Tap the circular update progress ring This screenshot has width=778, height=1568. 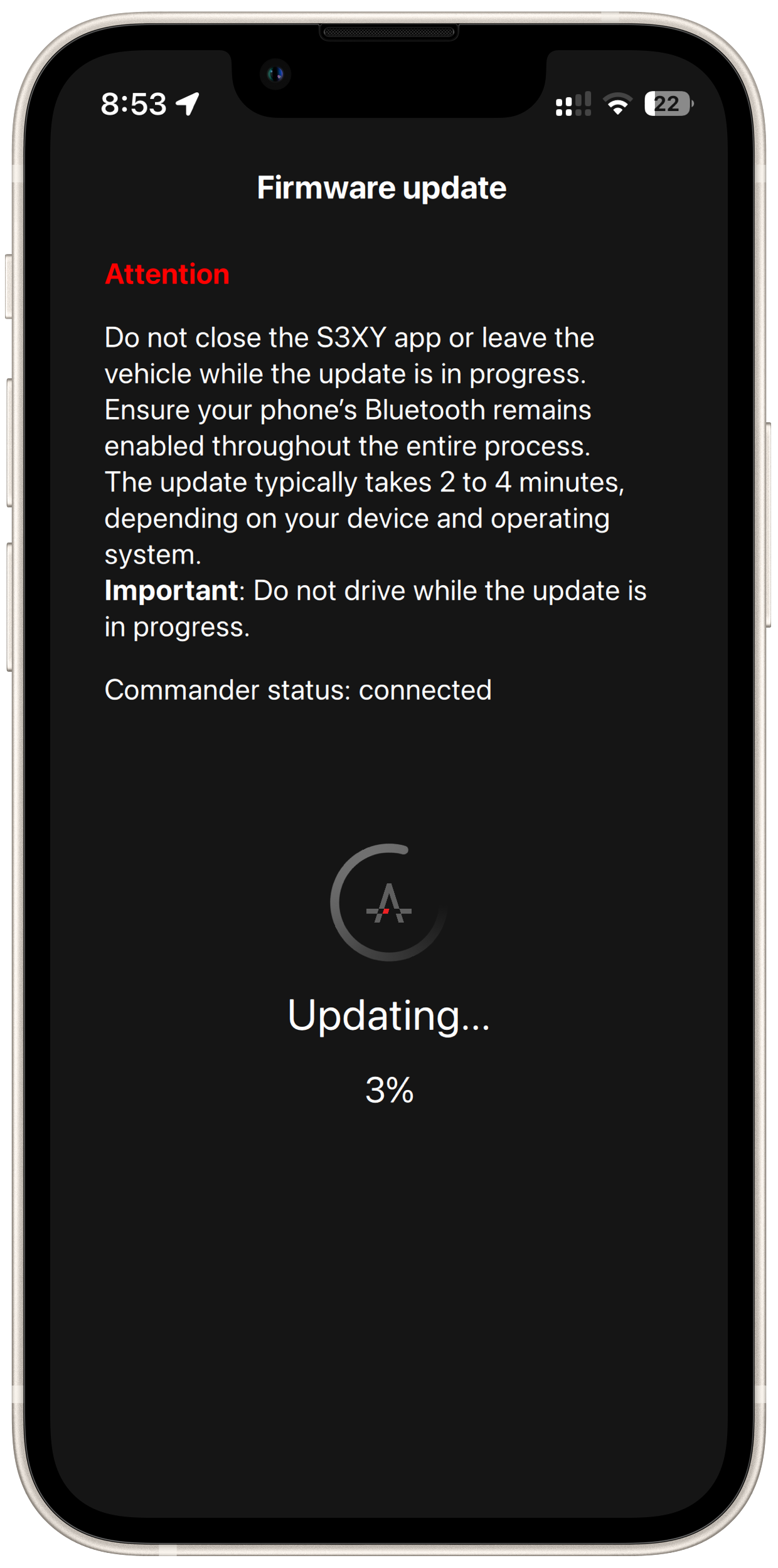[x=389, y=903]
